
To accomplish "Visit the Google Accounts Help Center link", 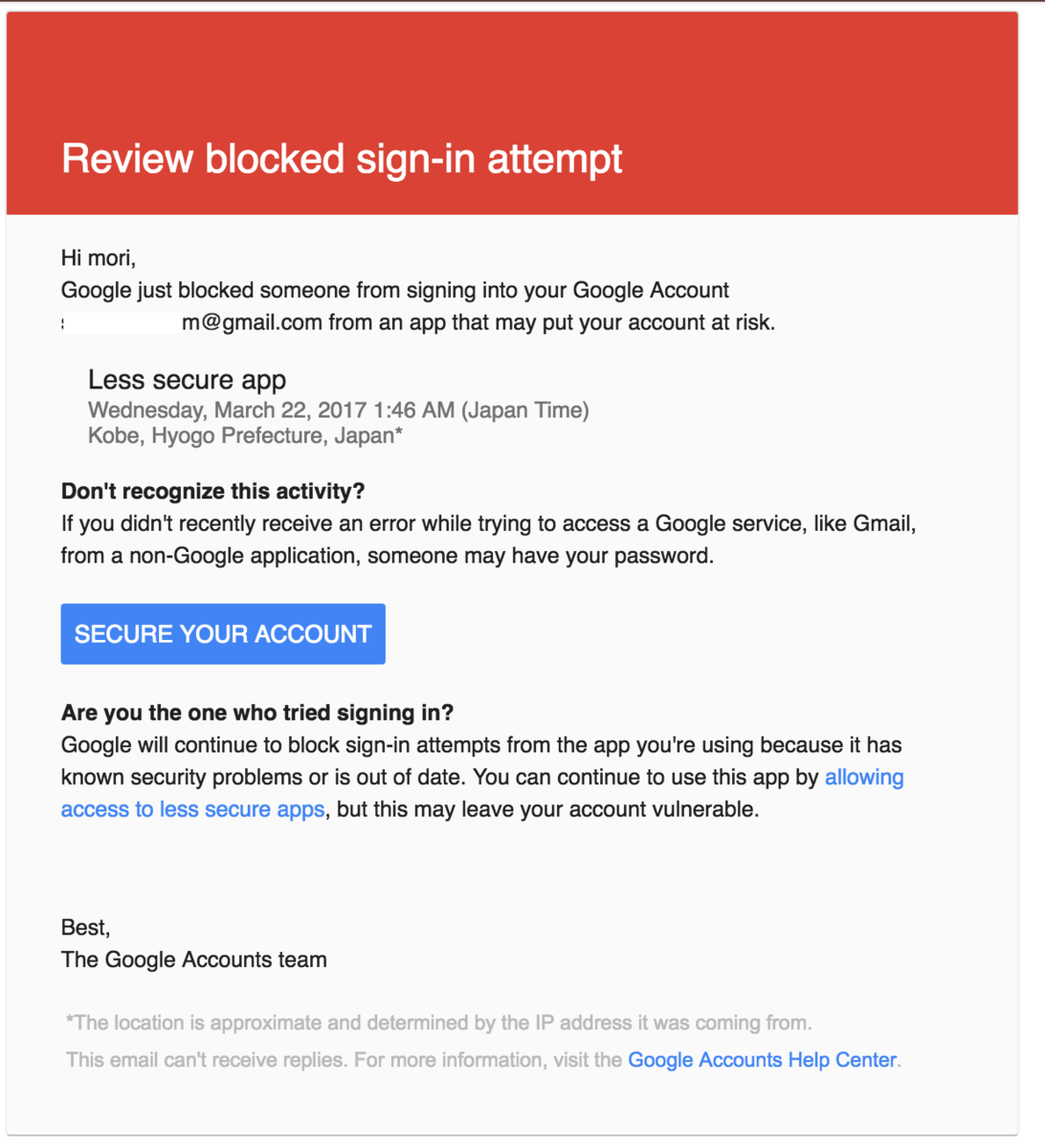I will click(x=763, y=1060).
